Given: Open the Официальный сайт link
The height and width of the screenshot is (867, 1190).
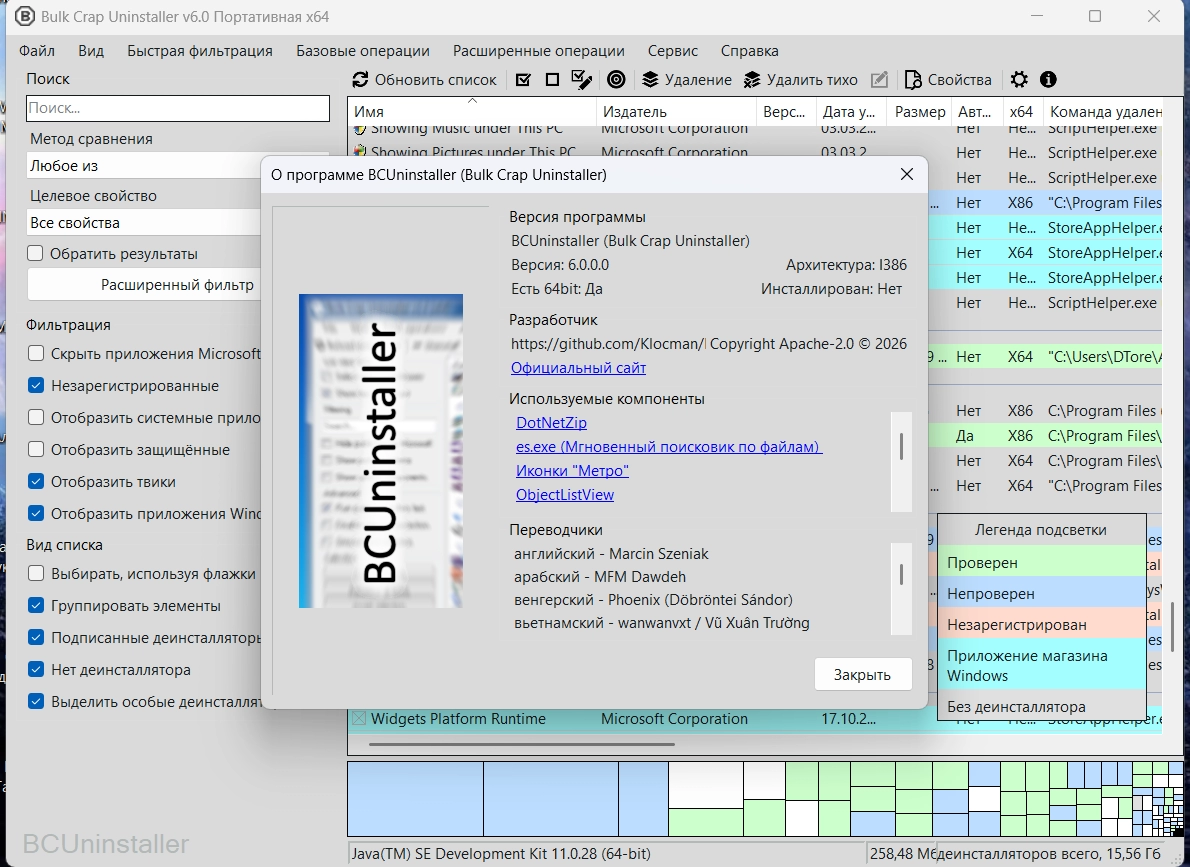Looking at the screenshot, I should coord(578,368).
